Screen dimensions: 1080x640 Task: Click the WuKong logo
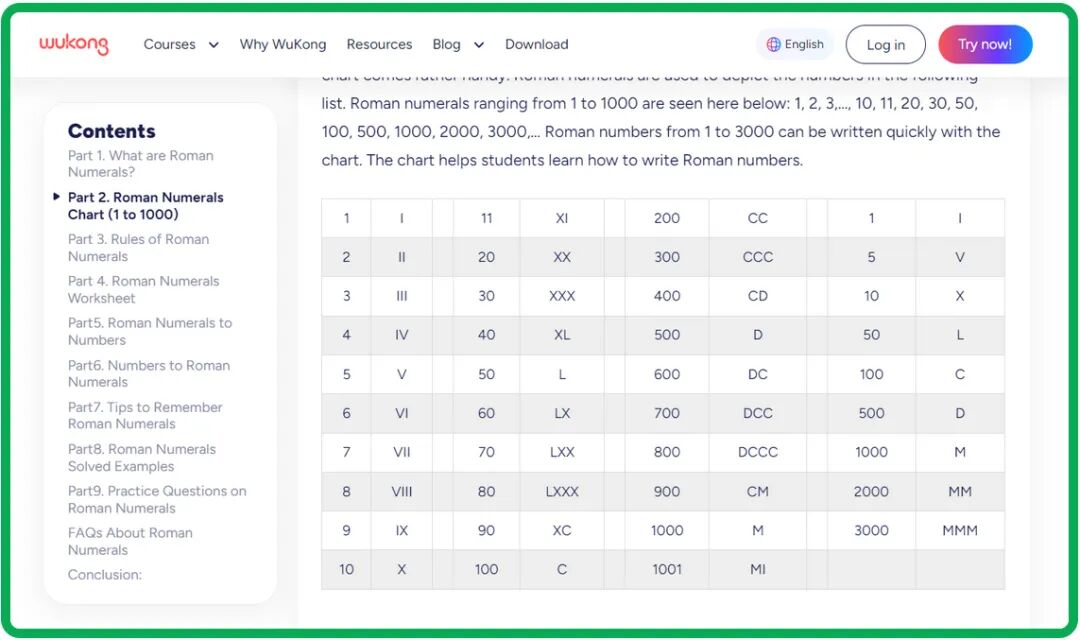[74, 44]
